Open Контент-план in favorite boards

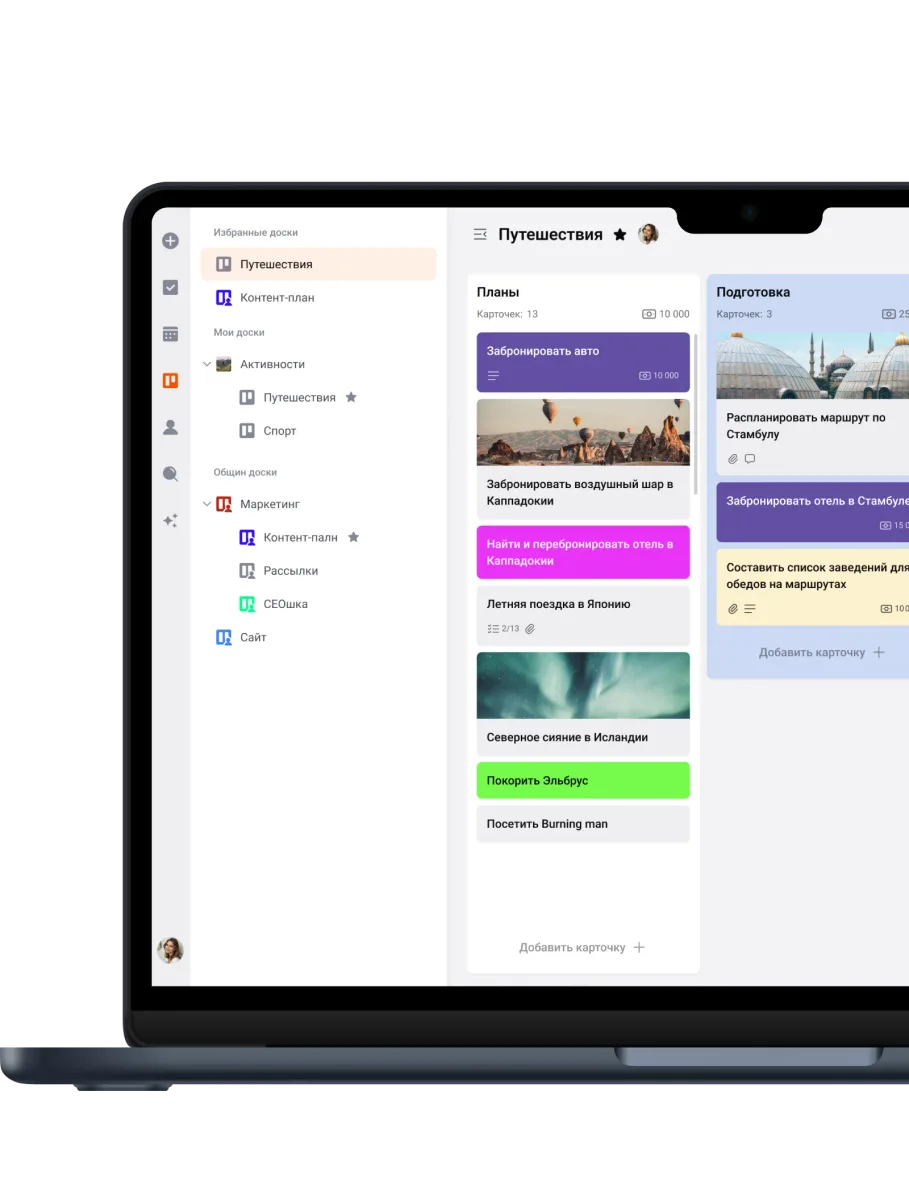coord(276,298)
